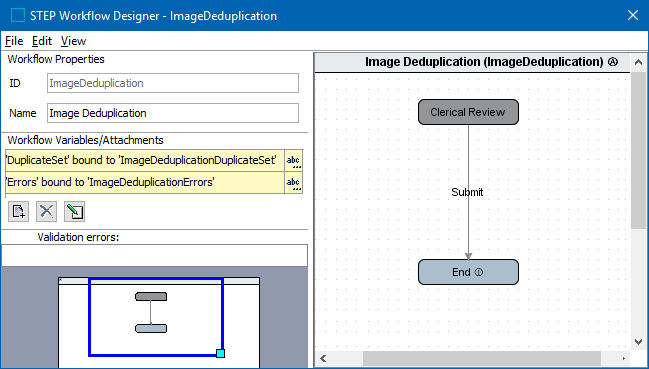Click the delete variable X icon
This screenshot has width=649, height=369.
(x=46, y=211)
